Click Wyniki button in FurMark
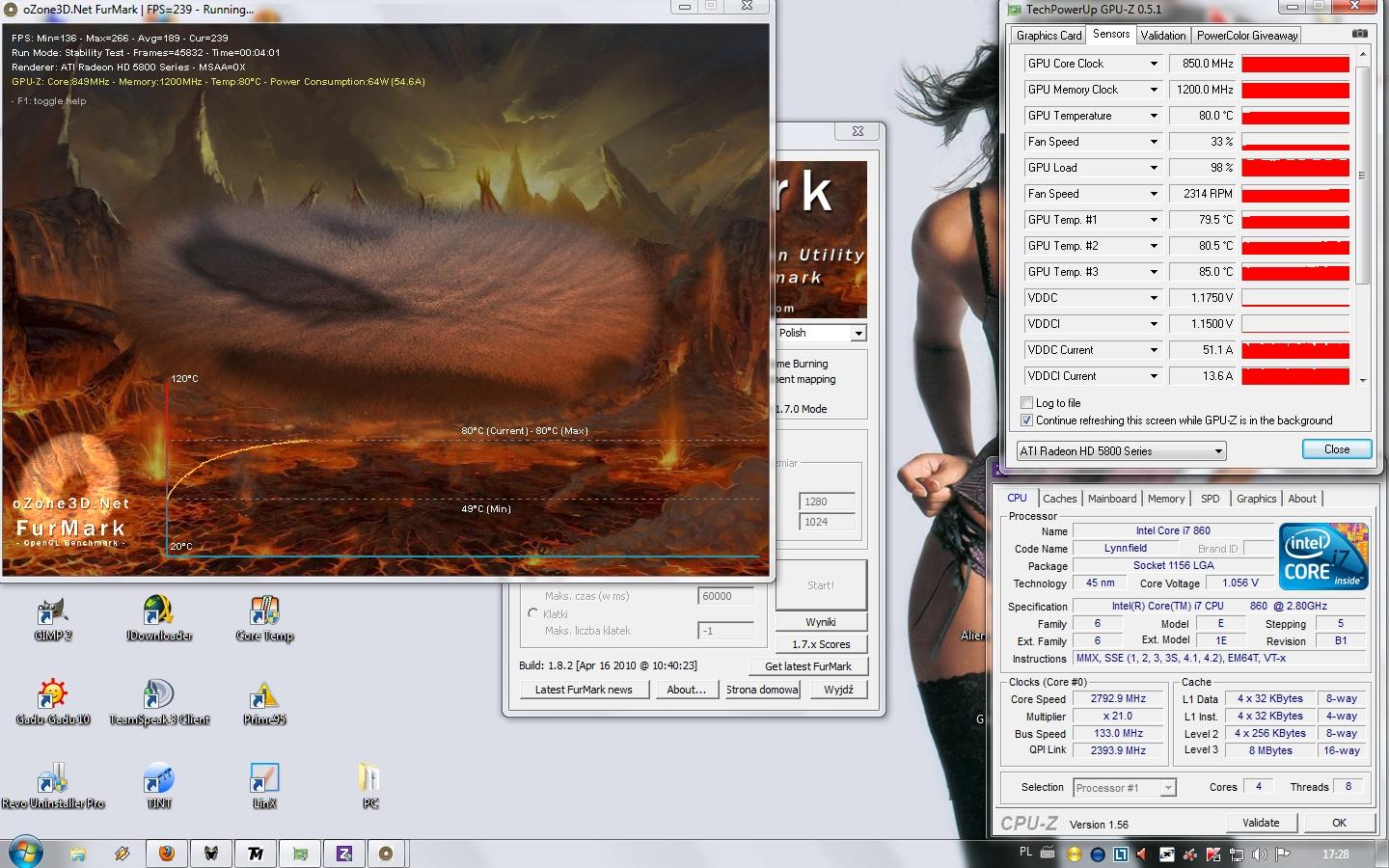This screenshot has height=868, width=1389. click(x=822, y=622)
